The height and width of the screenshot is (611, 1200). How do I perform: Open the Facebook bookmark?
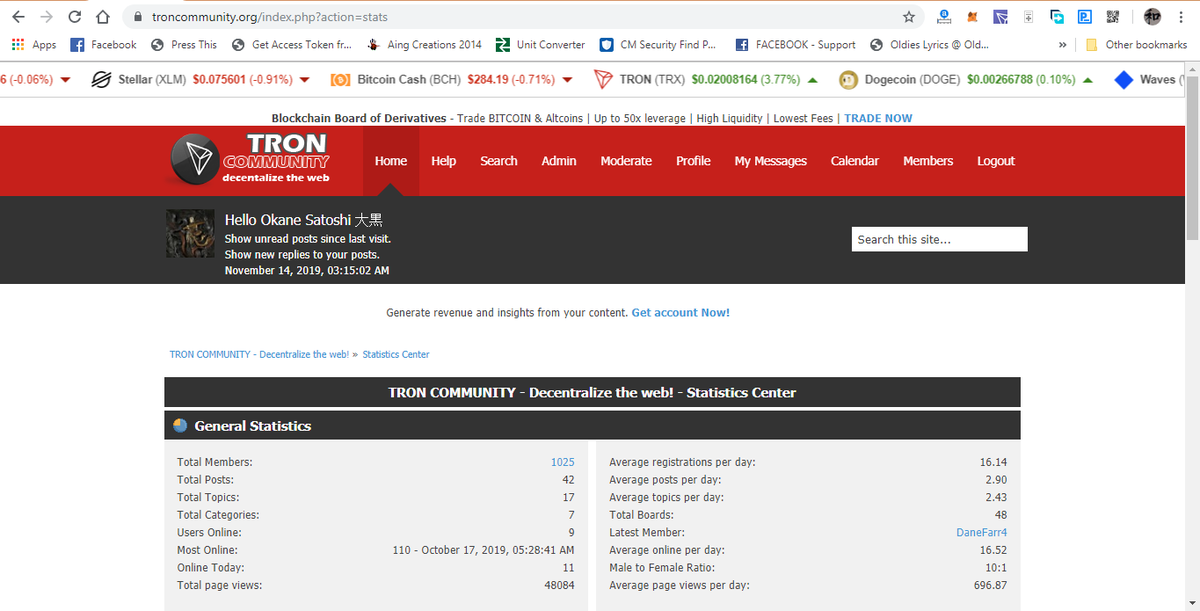pyautogui.click(x=104, y=44)
